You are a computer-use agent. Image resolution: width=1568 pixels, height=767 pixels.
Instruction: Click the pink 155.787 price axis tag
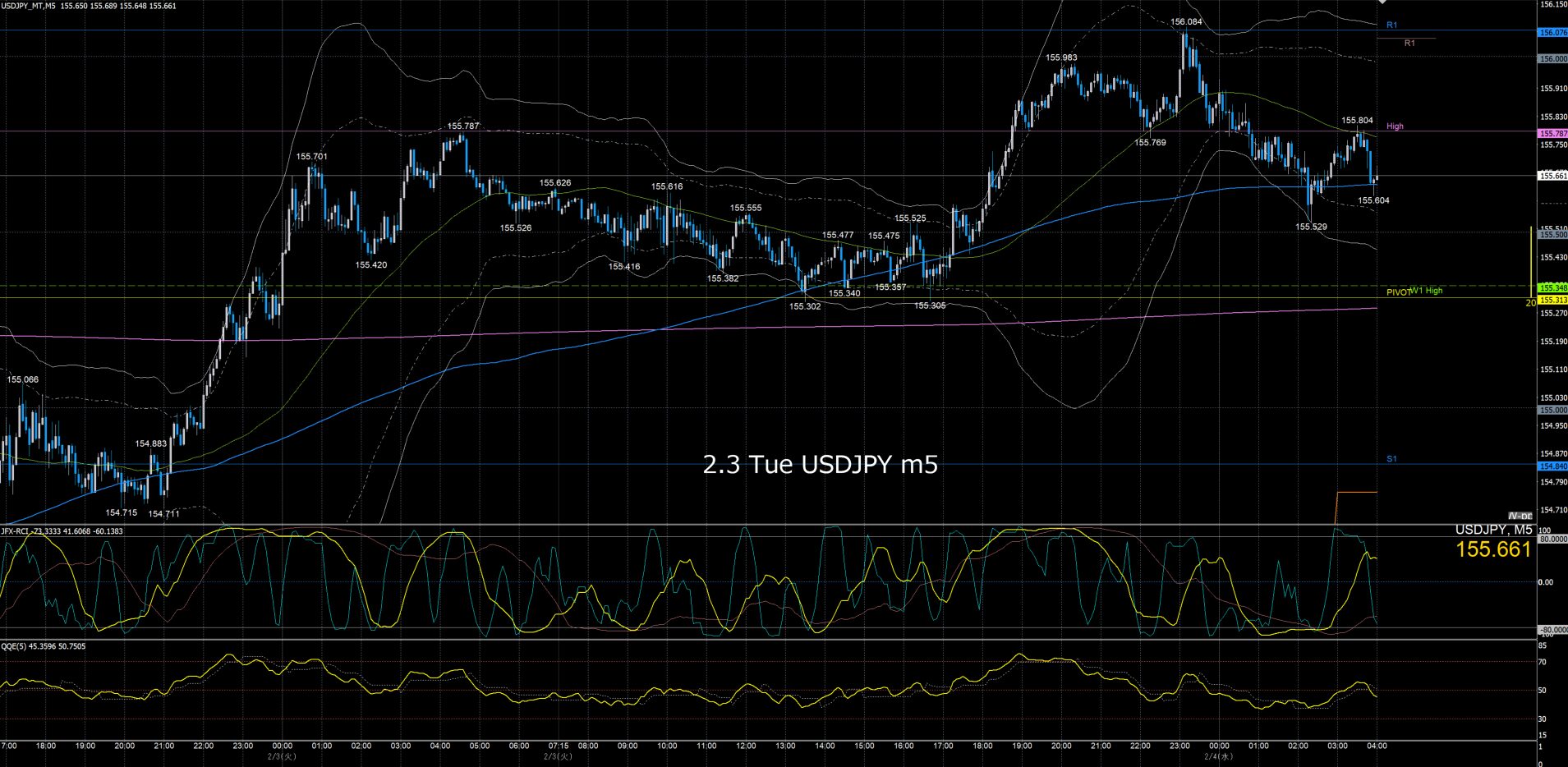tap(1552, 133)
